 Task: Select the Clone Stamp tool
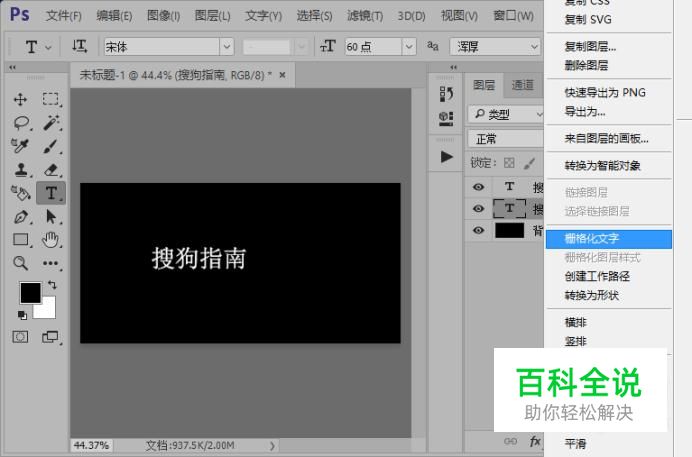tap(21, 169)
